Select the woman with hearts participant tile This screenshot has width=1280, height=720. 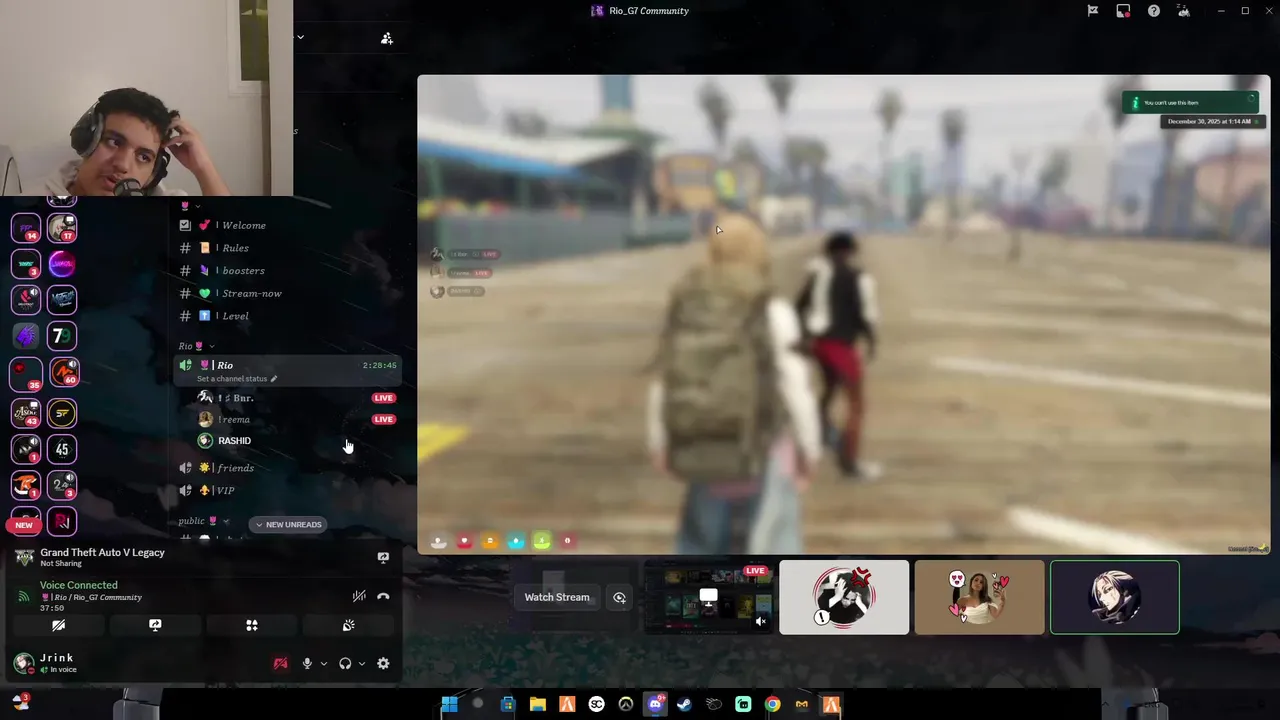click(x=979, y=598)
